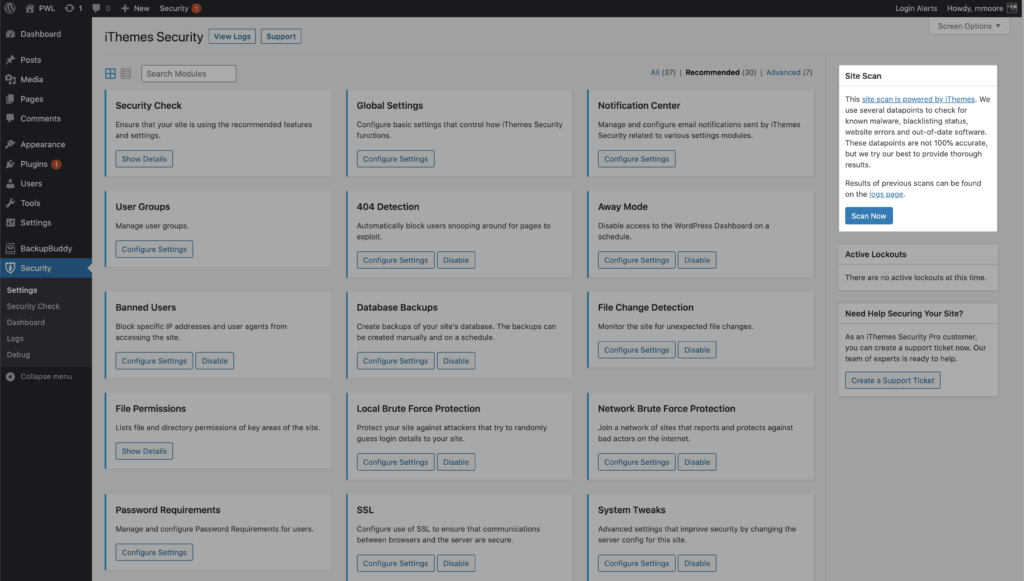Open the logs page link
Image resolution: width=1024 pixels, height=581 pixels.
coord(886,194)
